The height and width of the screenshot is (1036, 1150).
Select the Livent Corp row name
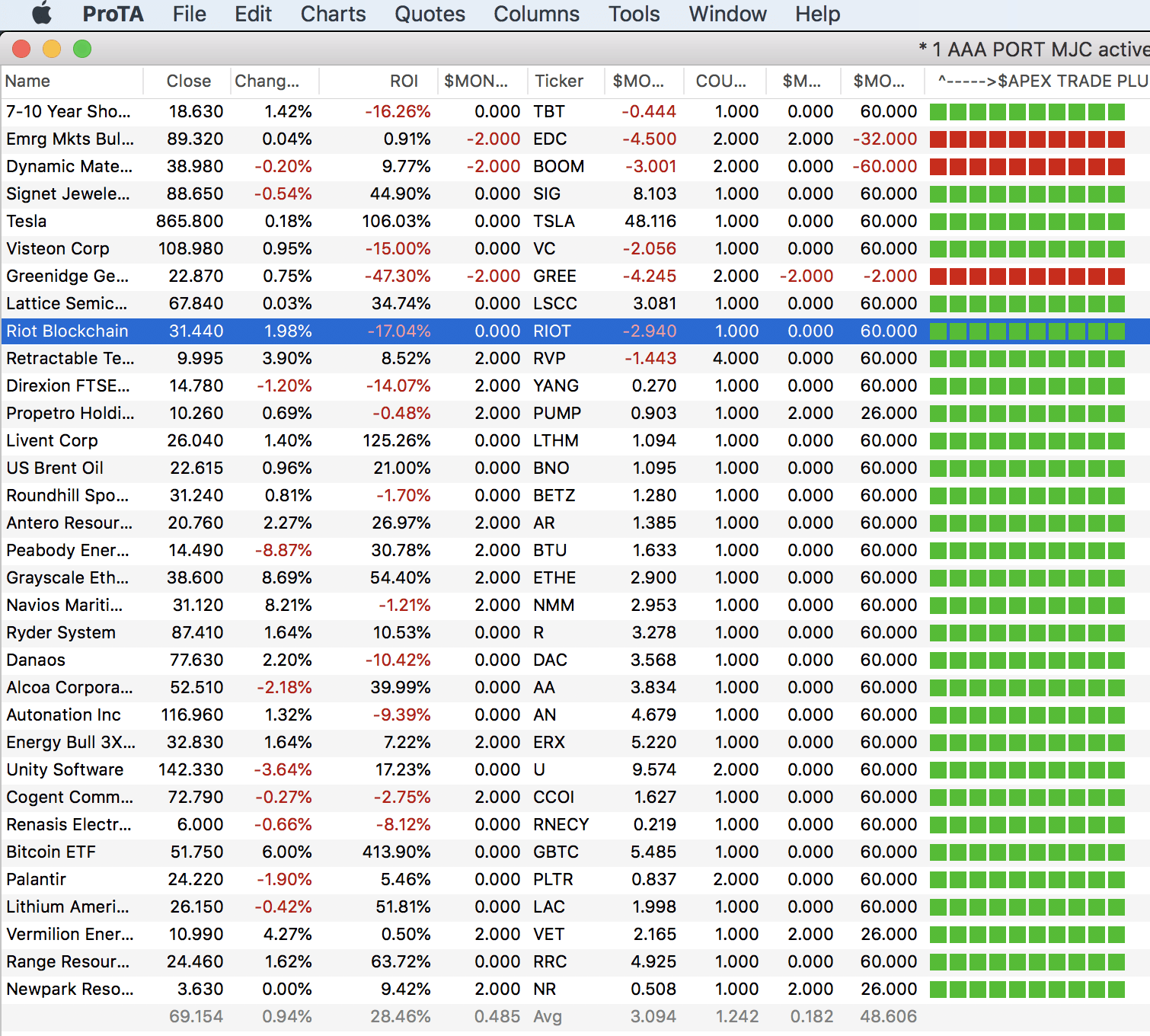pyautogui.click(x=52, y=441)
